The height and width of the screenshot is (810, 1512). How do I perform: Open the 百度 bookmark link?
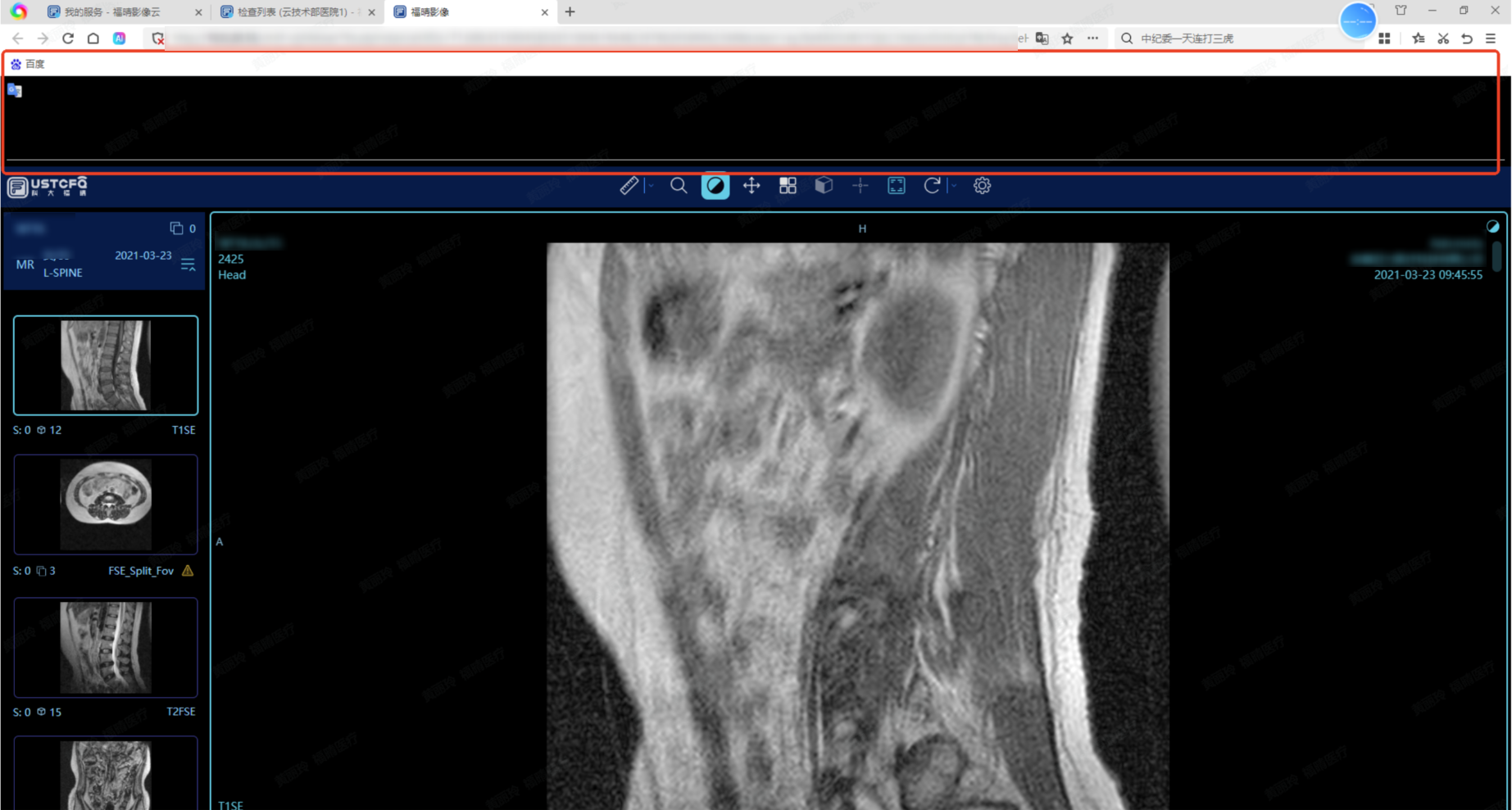click(29, 64)
